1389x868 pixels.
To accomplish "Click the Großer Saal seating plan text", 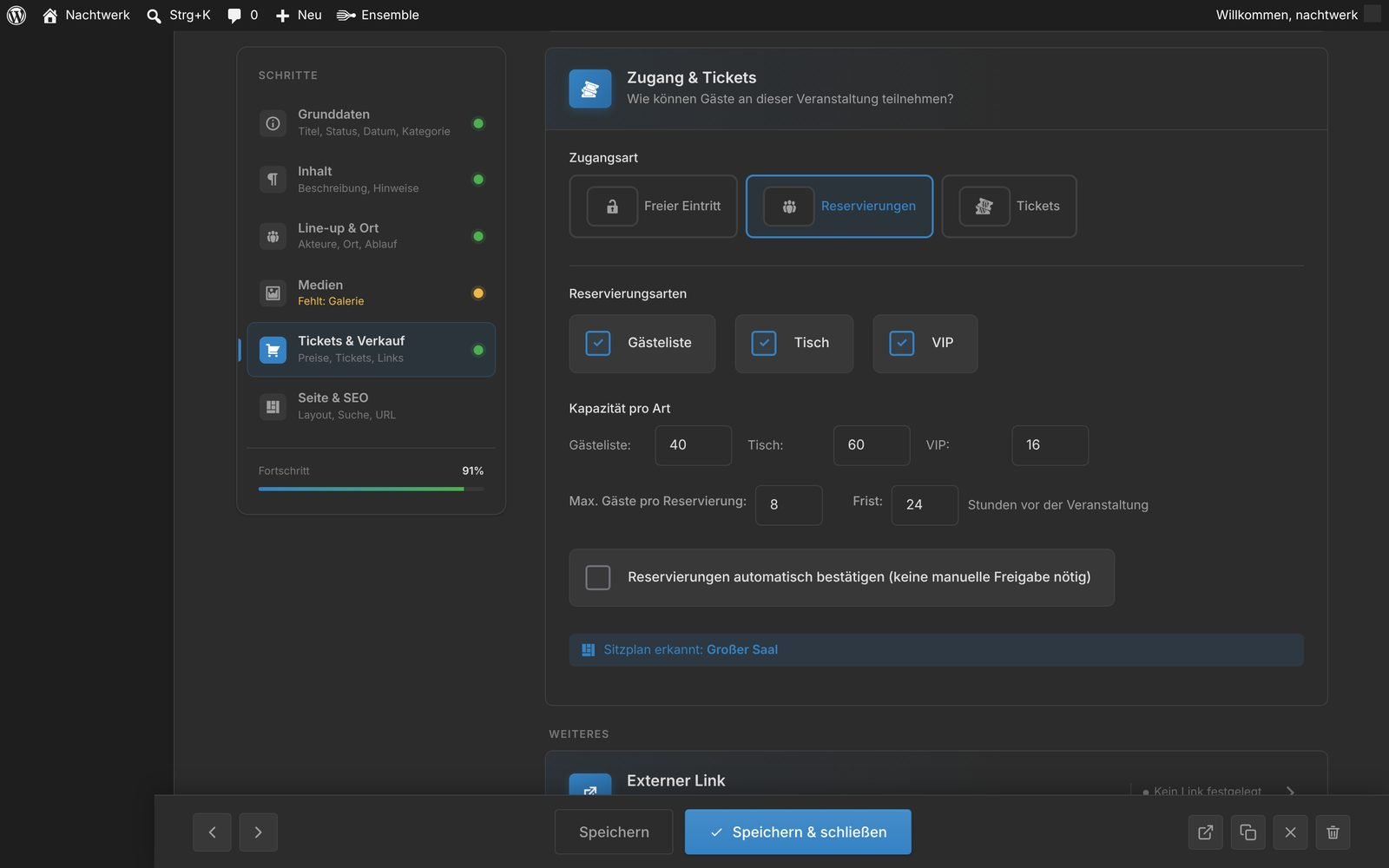I will point(742,650).
